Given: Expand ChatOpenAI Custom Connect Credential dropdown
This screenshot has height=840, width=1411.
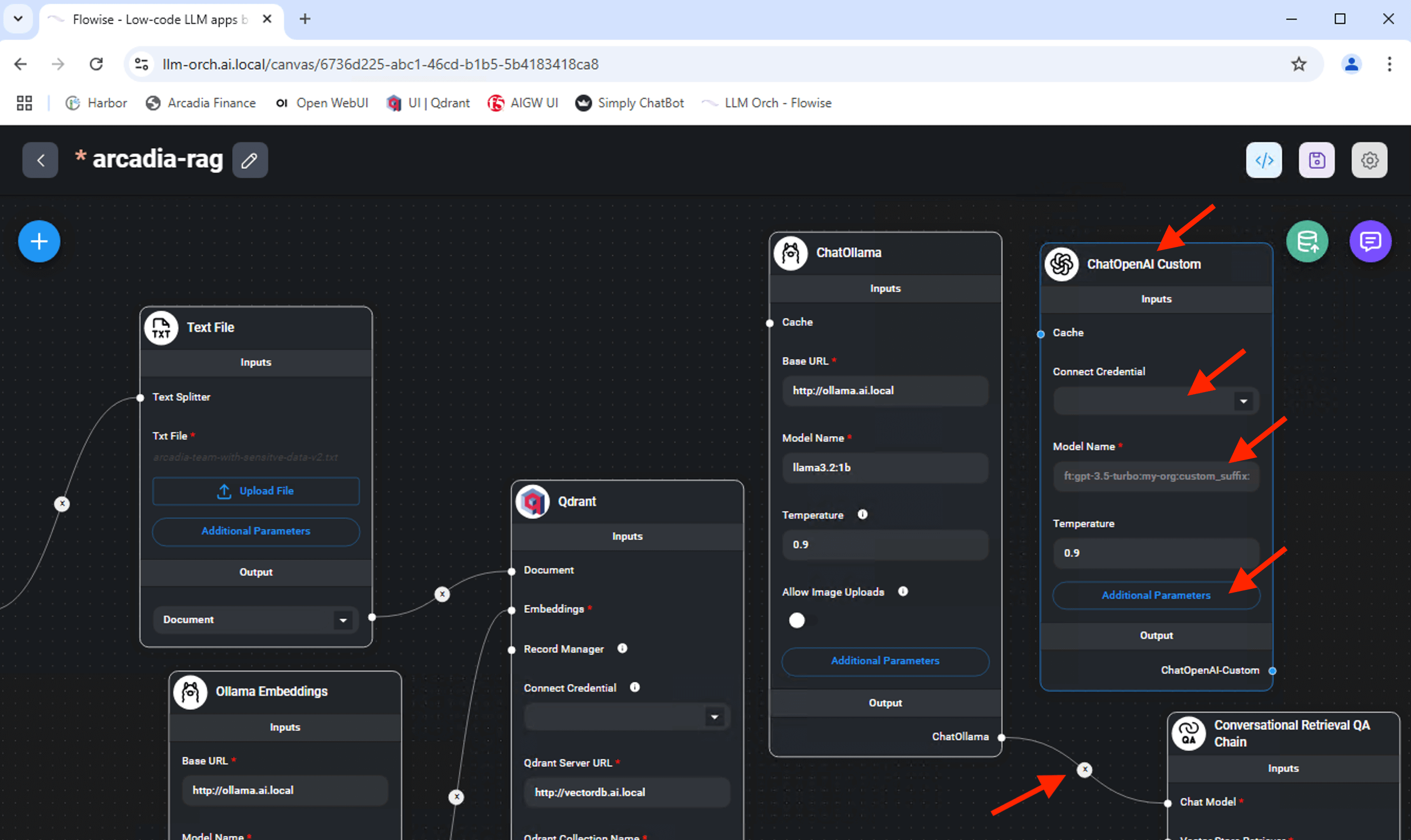Looking at the screenshot, I should 1244,402.
